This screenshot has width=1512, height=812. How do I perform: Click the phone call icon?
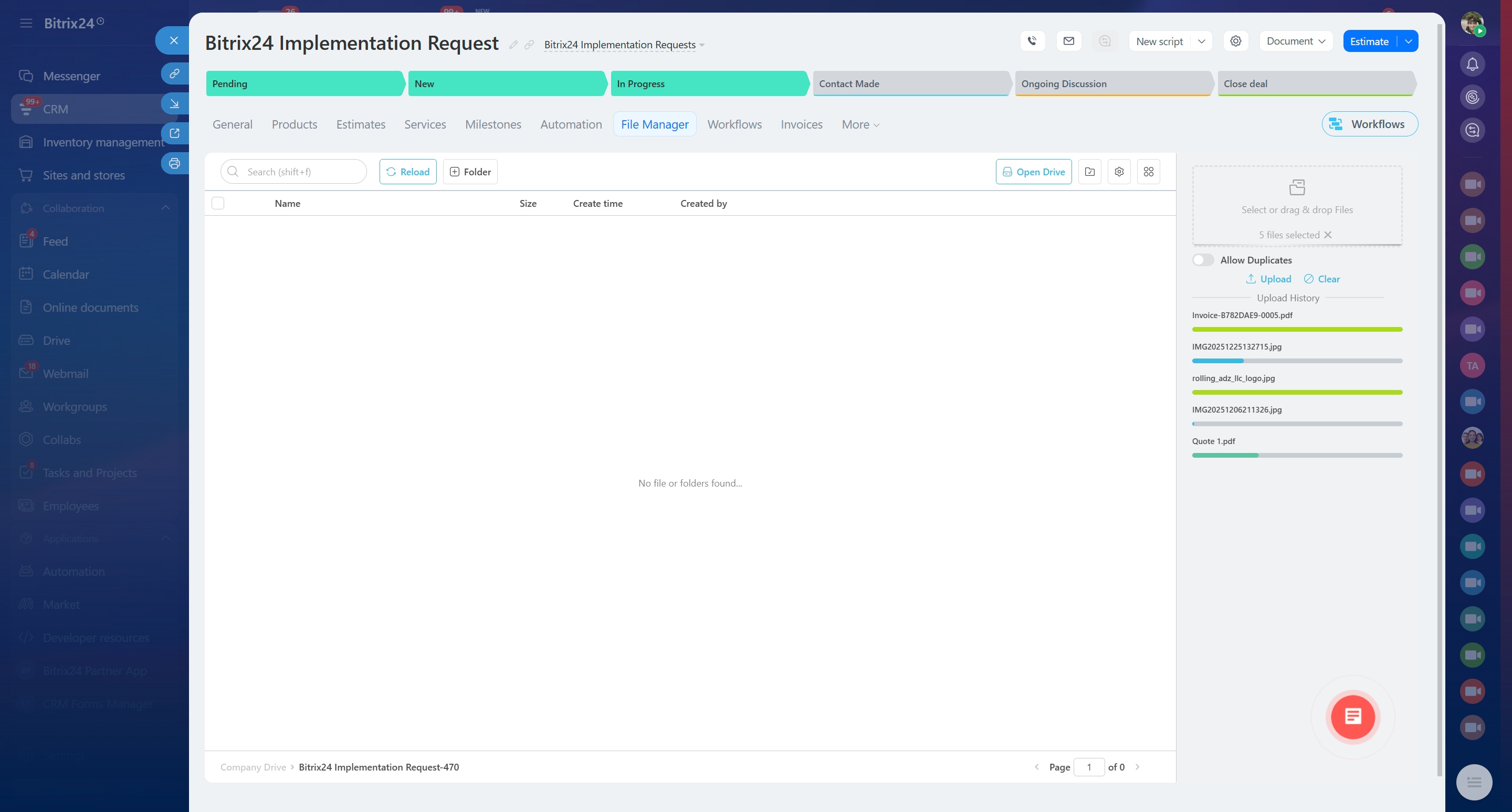[x=1033, y=41]
